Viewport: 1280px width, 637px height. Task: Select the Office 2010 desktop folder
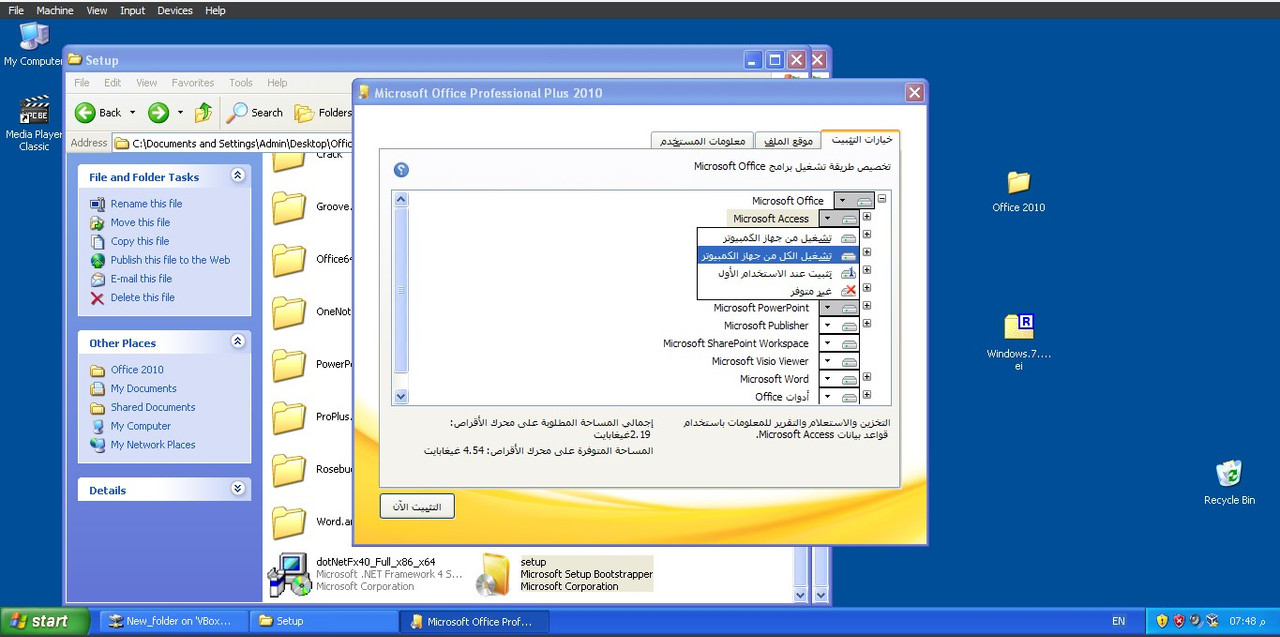click(x=1018, y=191)
